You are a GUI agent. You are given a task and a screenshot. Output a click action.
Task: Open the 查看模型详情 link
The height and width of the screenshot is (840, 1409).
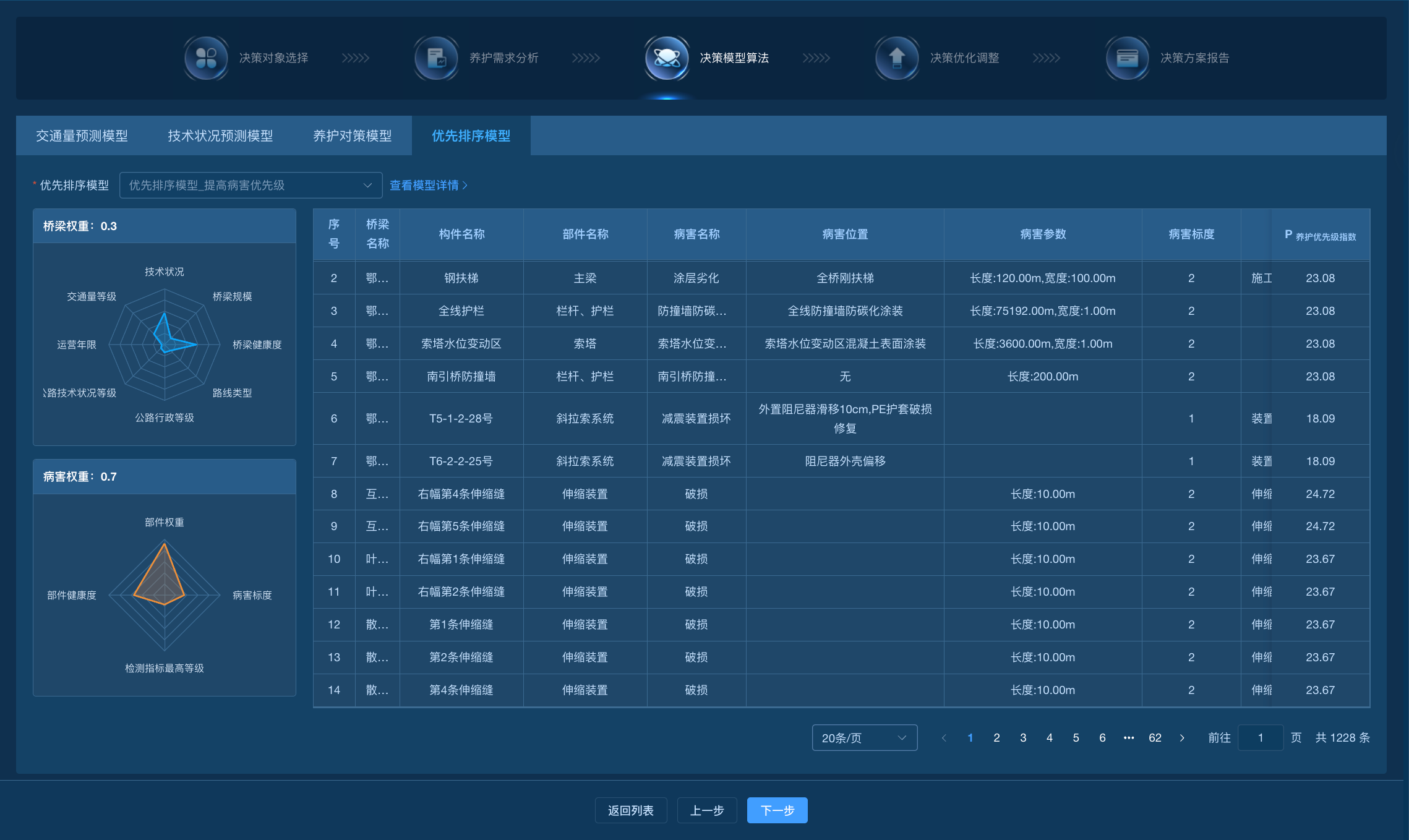pos(428,186)
